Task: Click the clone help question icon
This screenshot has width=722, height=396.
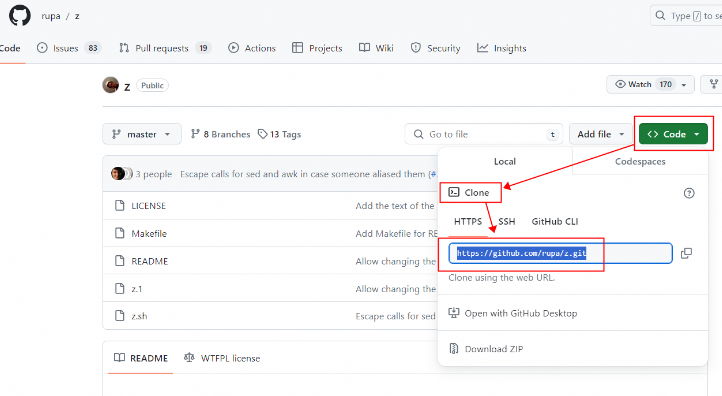Action: click(689, 193)
